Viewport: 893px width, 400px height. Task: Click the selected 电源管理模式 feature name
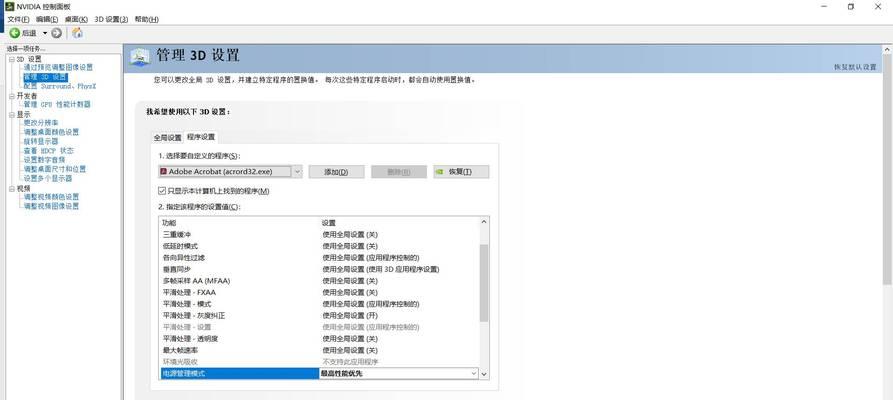coord(183,373)
